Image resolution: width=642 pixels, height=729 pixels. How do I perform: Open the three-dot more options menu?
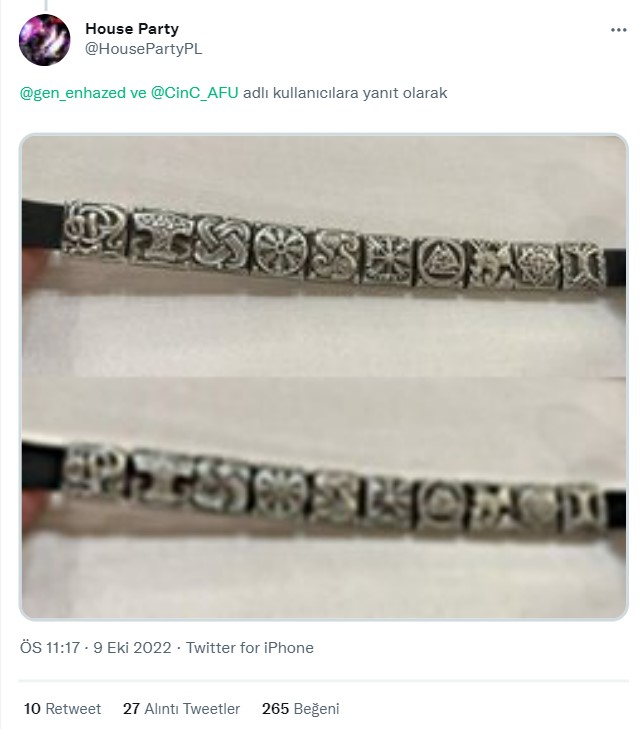point(618,30)
